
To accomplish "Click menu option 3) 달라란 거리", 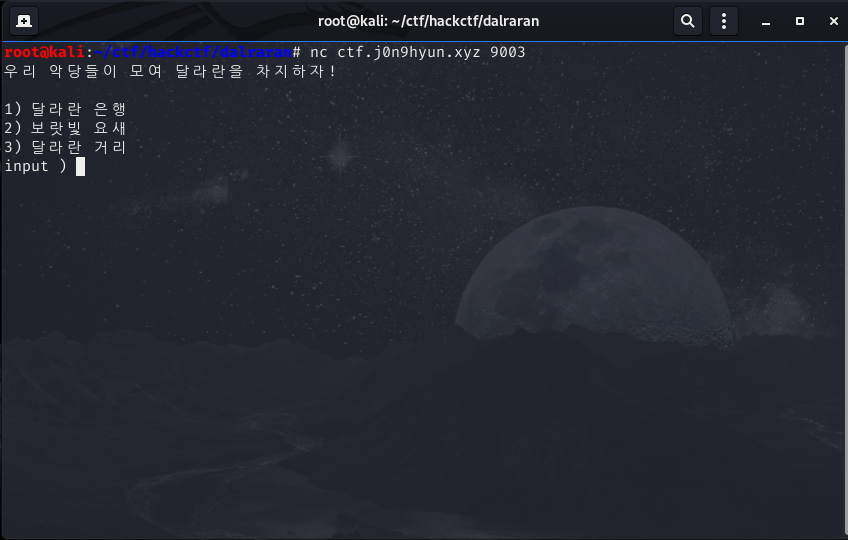I will [x=65, y=147].
